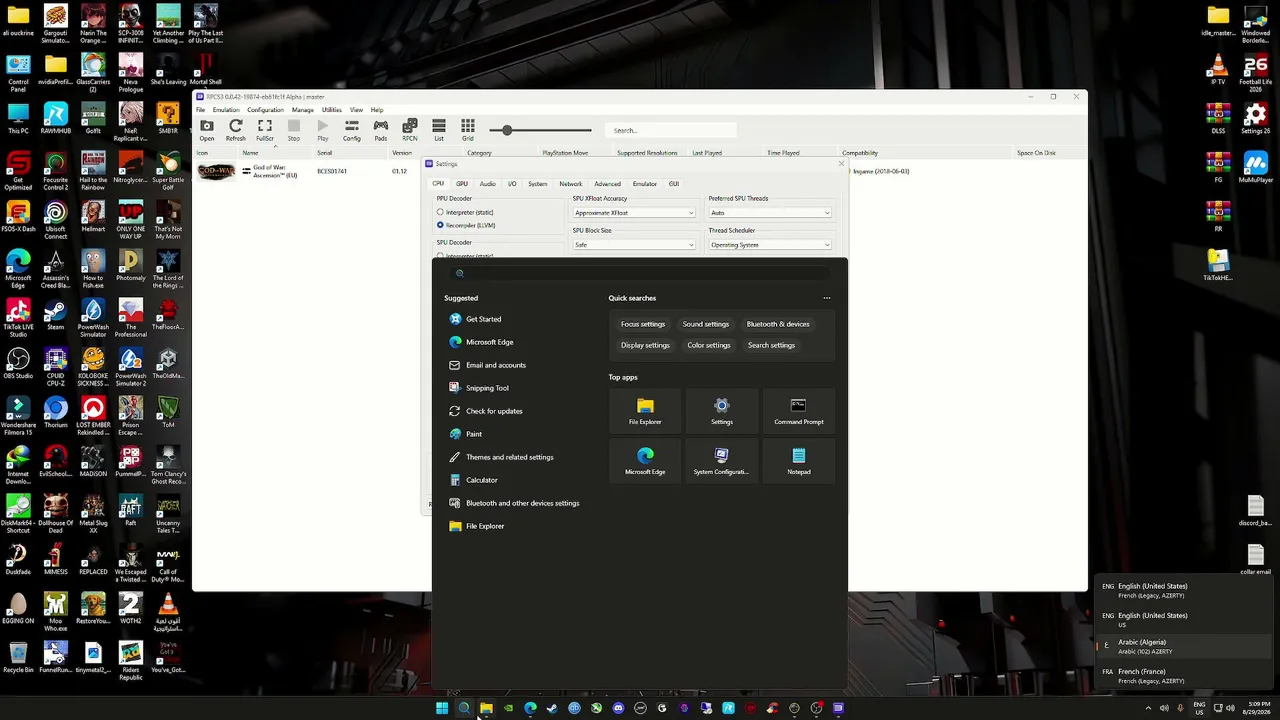This screenshot has width=1280, height=720.
Task: Open the Emulation menu in RPCS3
Action: tap(226, 110)
